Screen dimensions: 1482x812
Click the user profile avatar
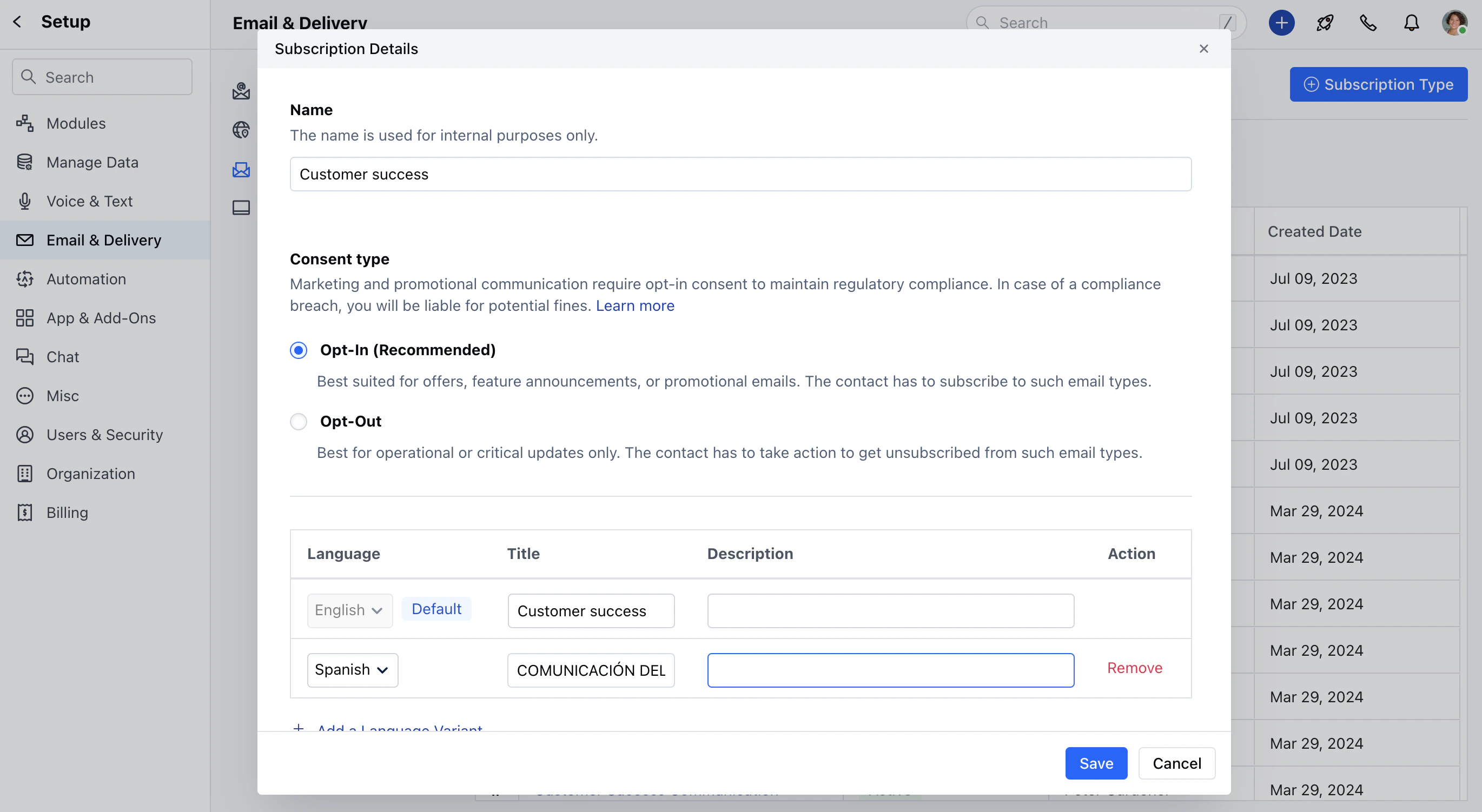coord(1454,23)
